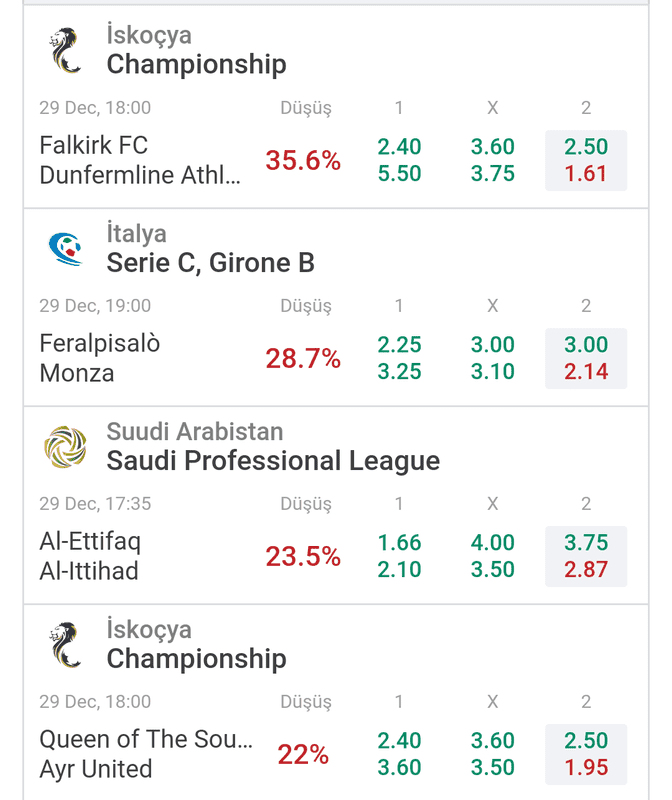Tap the Championship logo above Queen of The South
The height and width of the screenshot is (800, 672).
click(x=65, y=644)
